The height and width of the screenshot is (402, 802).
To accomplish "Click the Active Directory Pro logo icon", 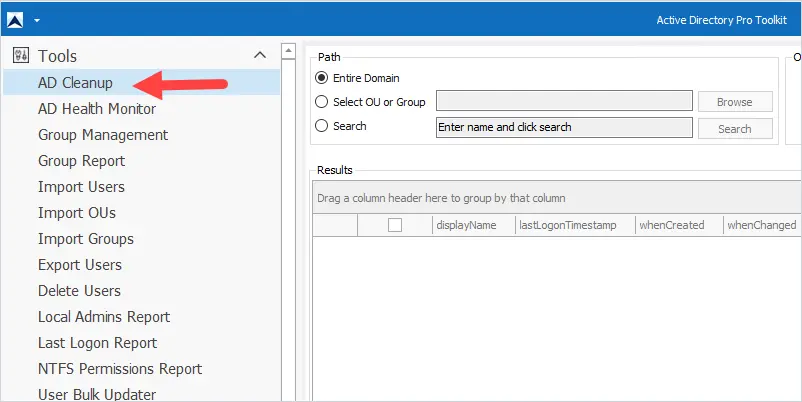I will coord(15,20).
